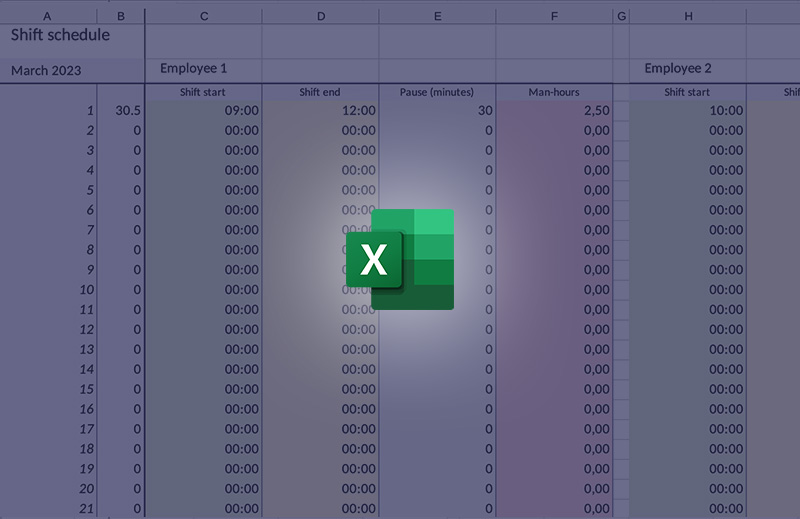
Task: Select shift end cell on day 20
Action: click(320, 488)
